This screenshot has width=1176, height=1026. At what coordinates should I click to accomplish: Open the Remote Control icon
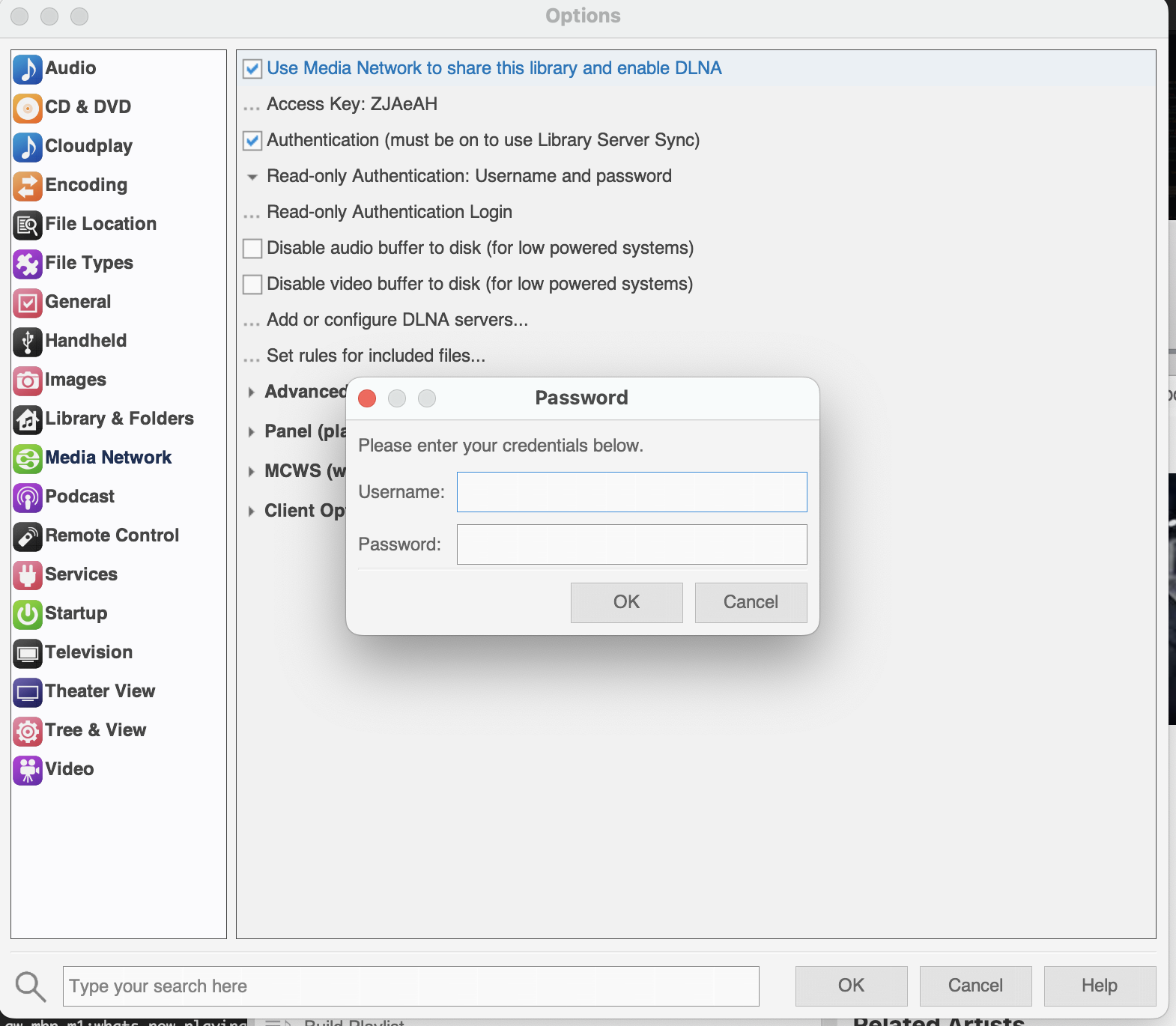[28, 536]
